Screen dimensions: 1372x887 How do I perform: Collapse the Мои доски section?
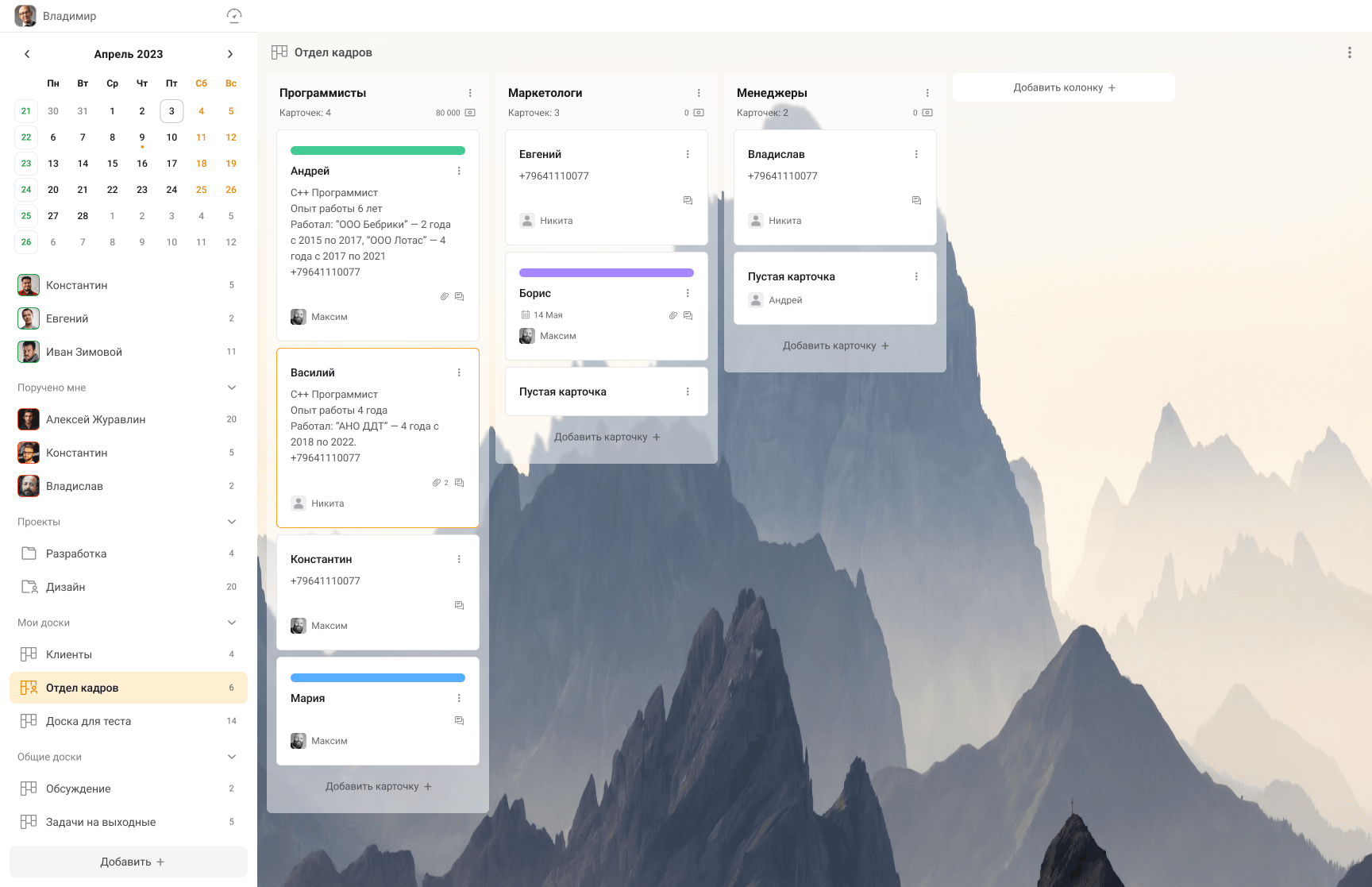tap(232, 623)
